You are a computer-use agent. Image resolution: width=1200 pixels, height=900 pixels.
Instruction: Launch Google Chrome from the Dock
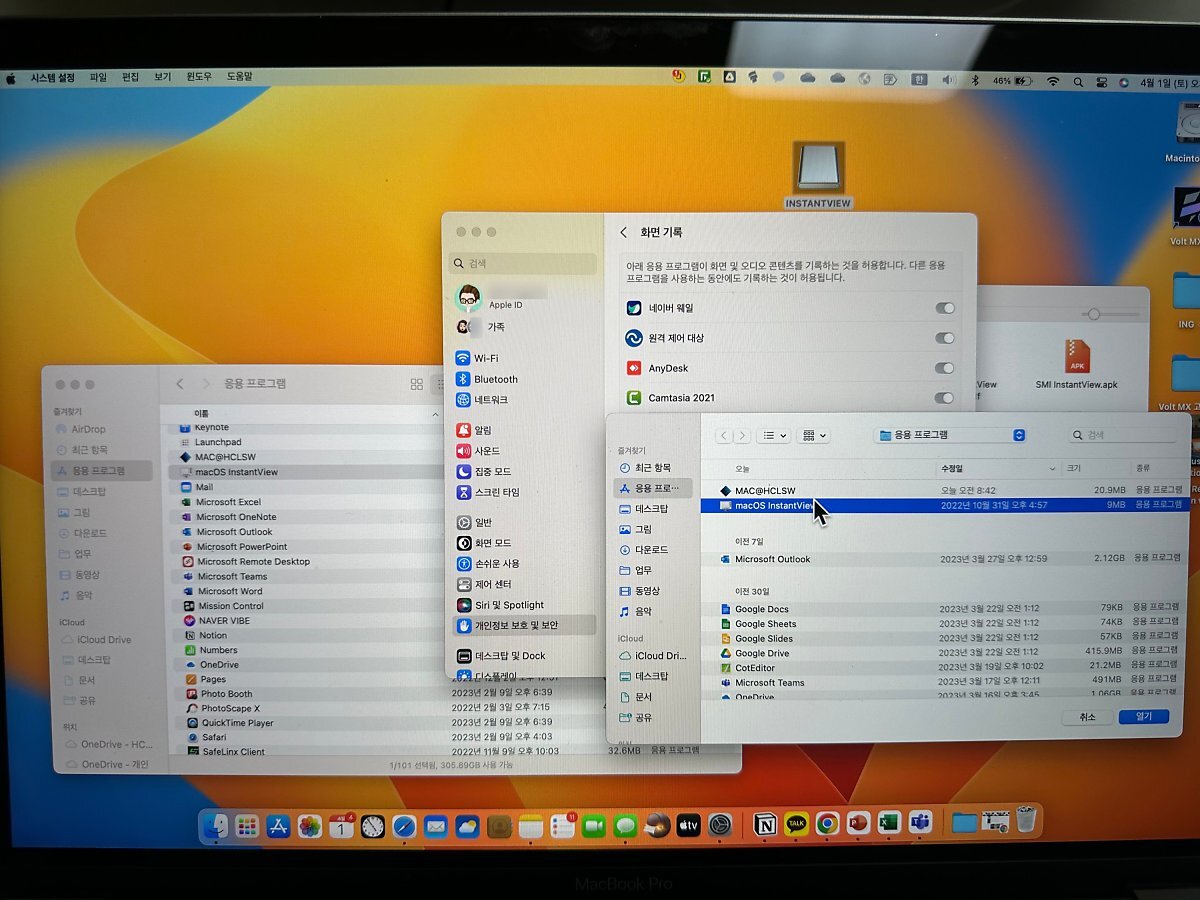(x=827, y=824)
